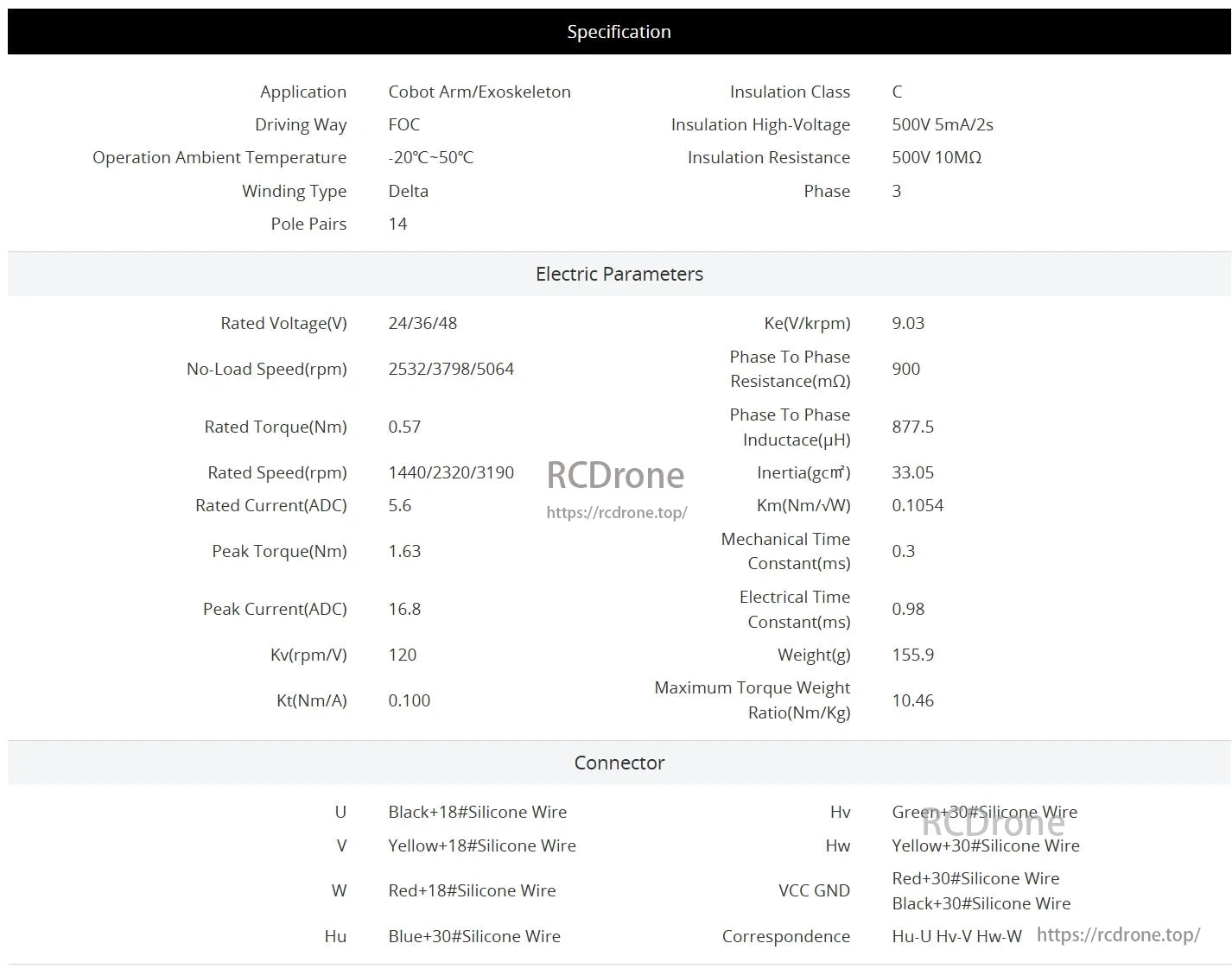1232x975 pixels.
Task: Click the No-Load Speed value 2532/3798/5064
Action: [x=451, y=369]
